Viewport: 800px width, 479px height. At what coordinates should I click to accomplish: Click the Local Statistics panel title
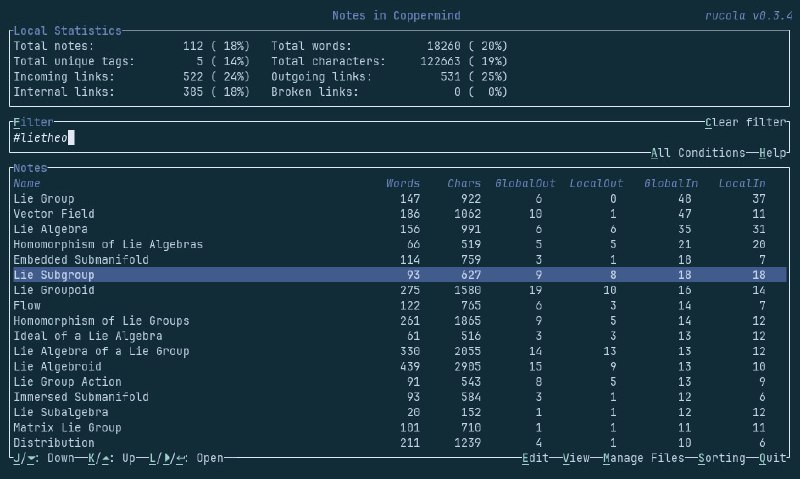click(67, 31)
